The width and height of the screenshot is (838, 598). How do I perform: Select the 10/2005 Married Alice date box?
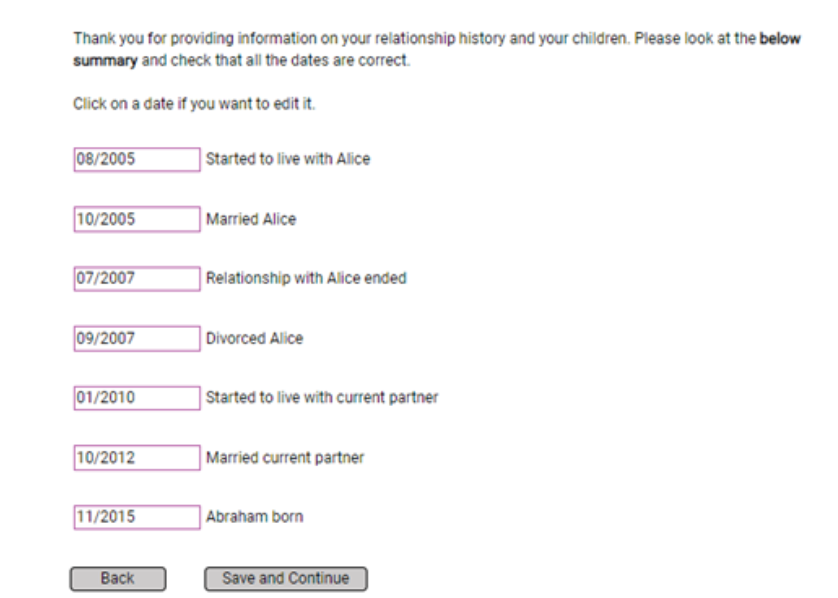(137, 219)
